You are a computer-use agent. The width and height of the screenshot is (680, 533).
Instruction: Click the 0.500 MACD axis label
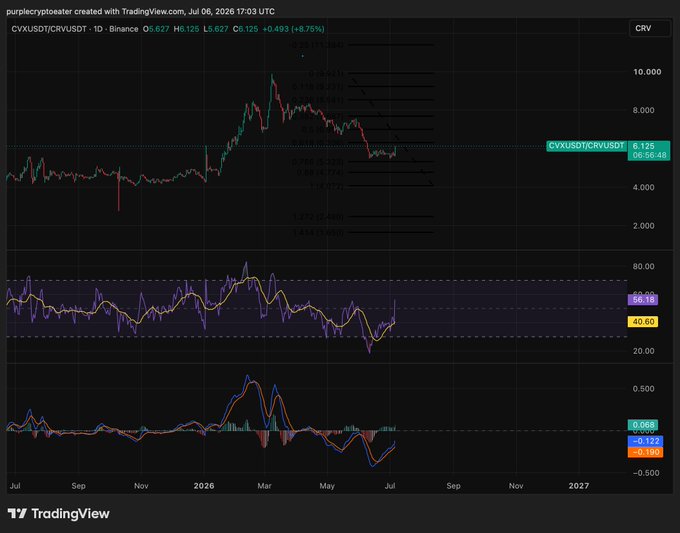coord(644,389)
